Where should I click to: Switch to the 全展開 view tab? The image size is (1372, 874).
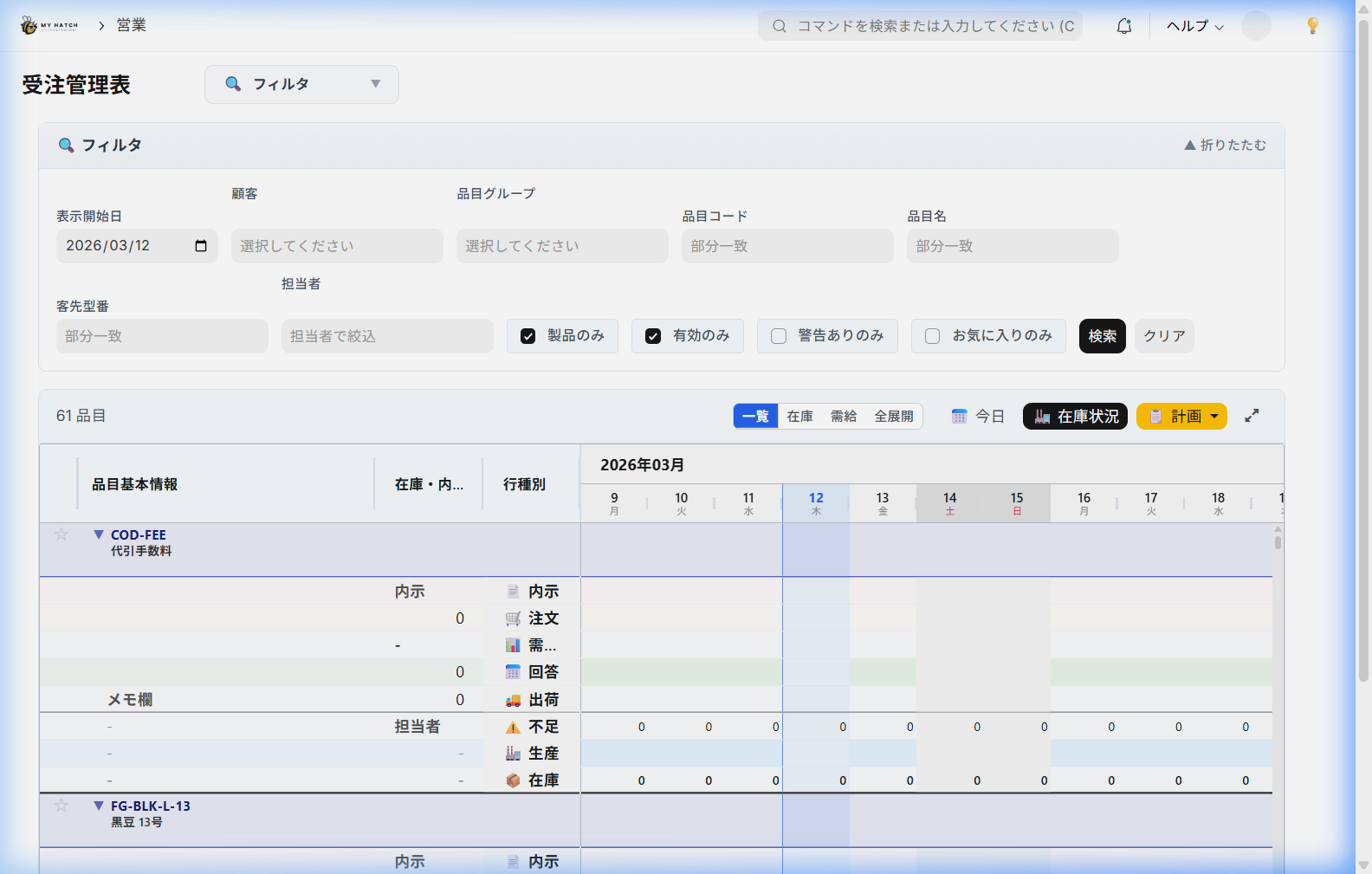point(893,417)
